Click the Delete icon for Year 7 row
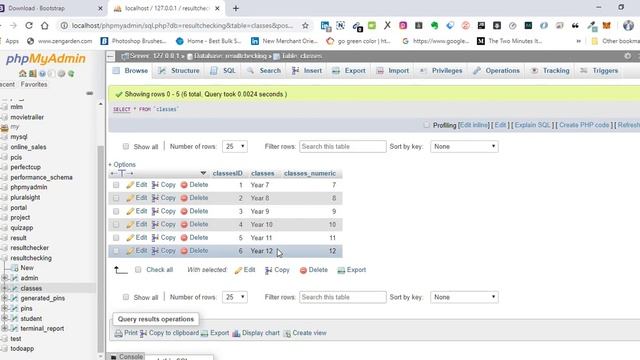 [x=184, y=185]
